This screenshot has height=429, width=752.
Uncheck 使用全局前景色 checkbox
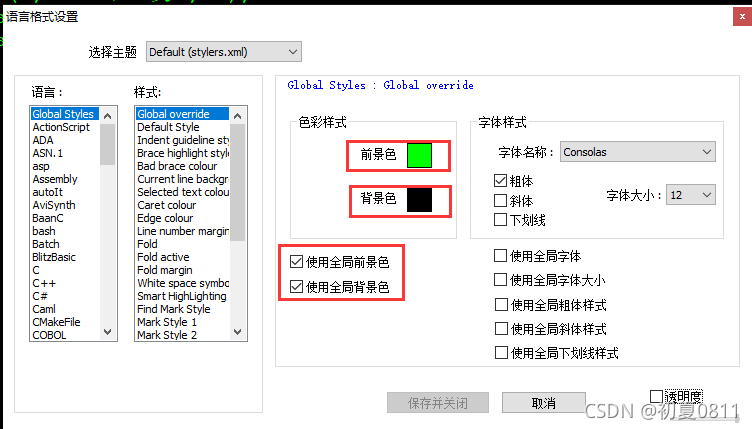coord(296,262)
